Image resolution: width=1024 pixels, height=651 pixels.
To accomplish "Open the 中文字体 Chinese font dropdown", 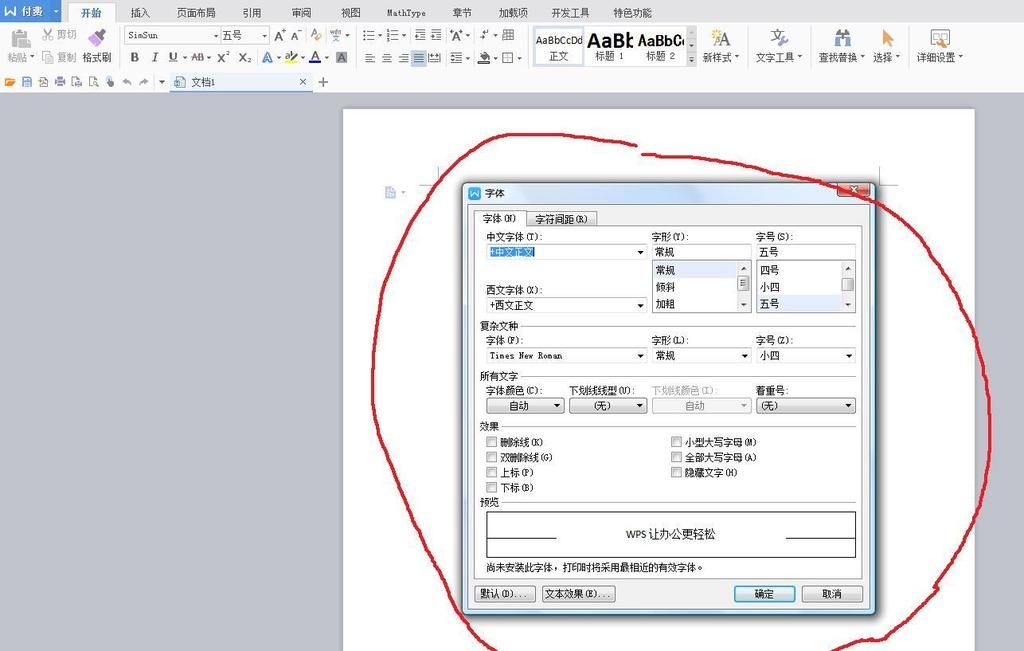I will pos(641,252).
